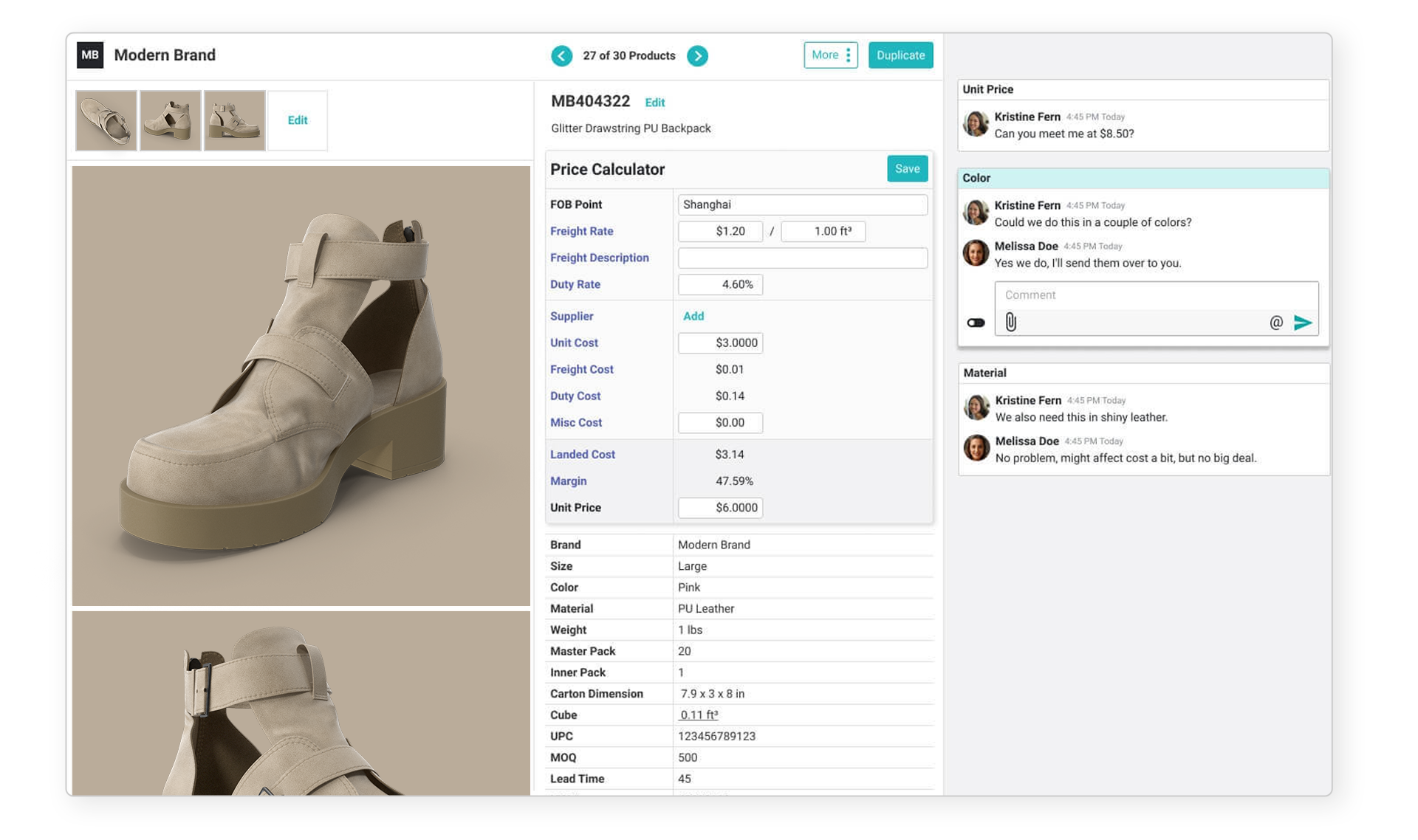
Task: Click Kristine Fern's avatar in Unit Price
Action: tap(976, 124)
